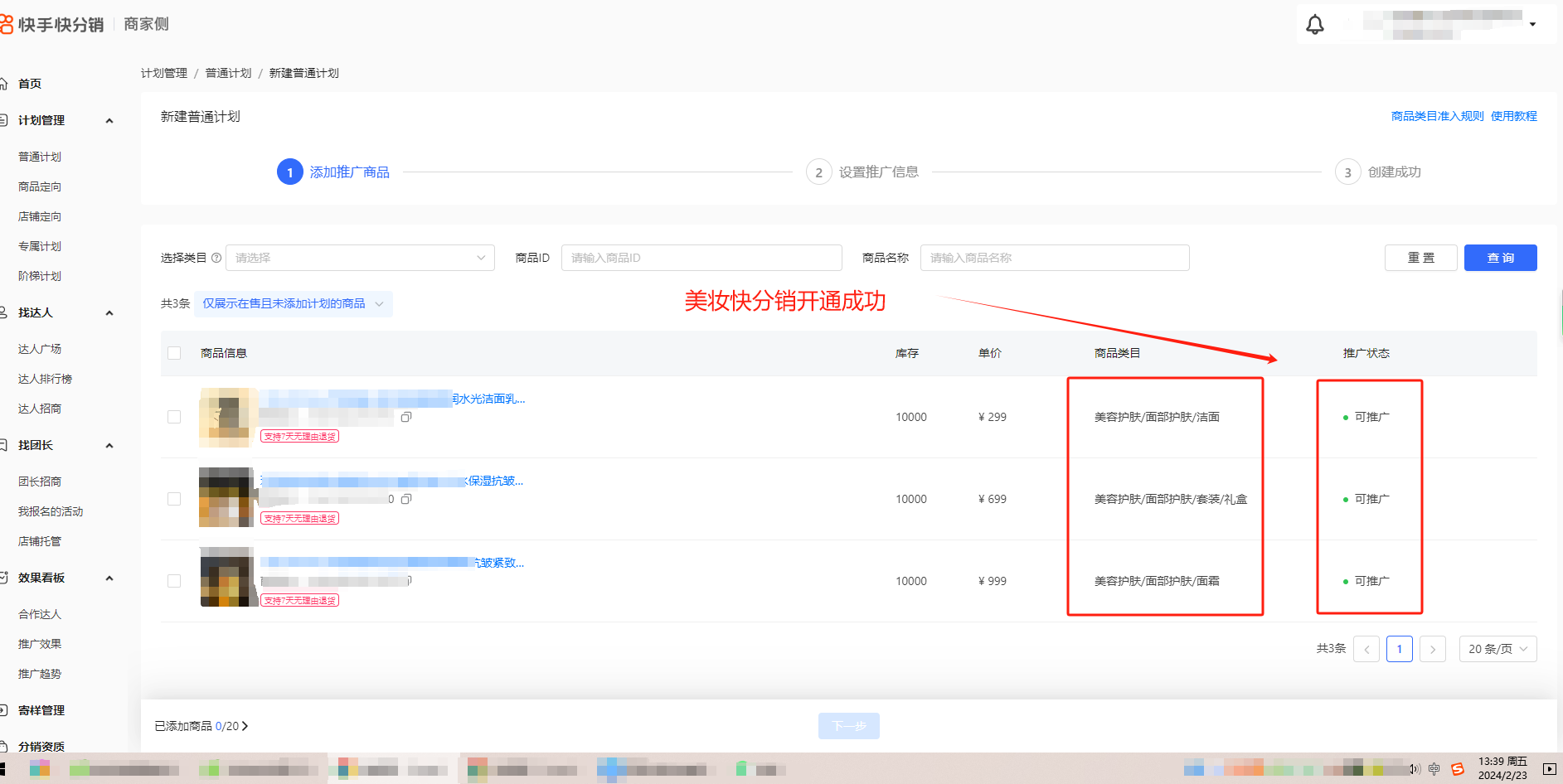Click the 商品名称 input field
The height and width of the screenshot is (784, 1563).
click(1055, 258)
